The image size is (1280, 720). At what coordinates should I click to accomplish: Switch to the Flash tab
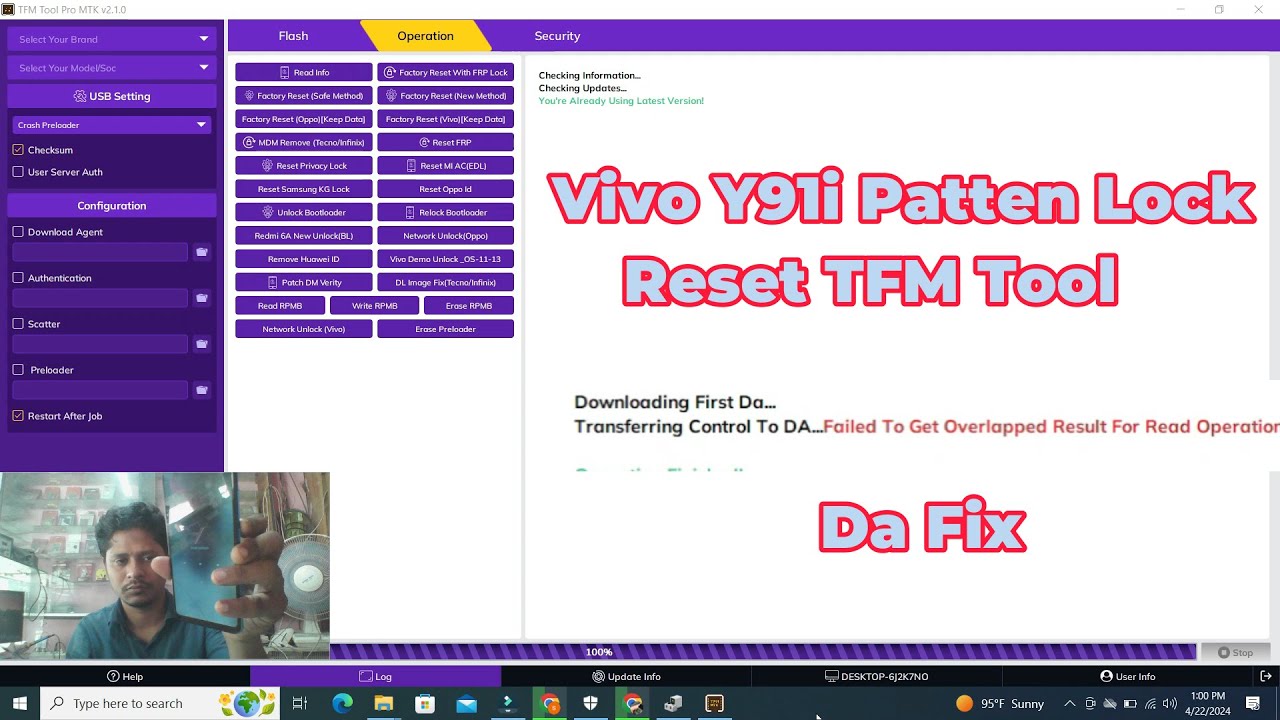[x=293, y=35]
